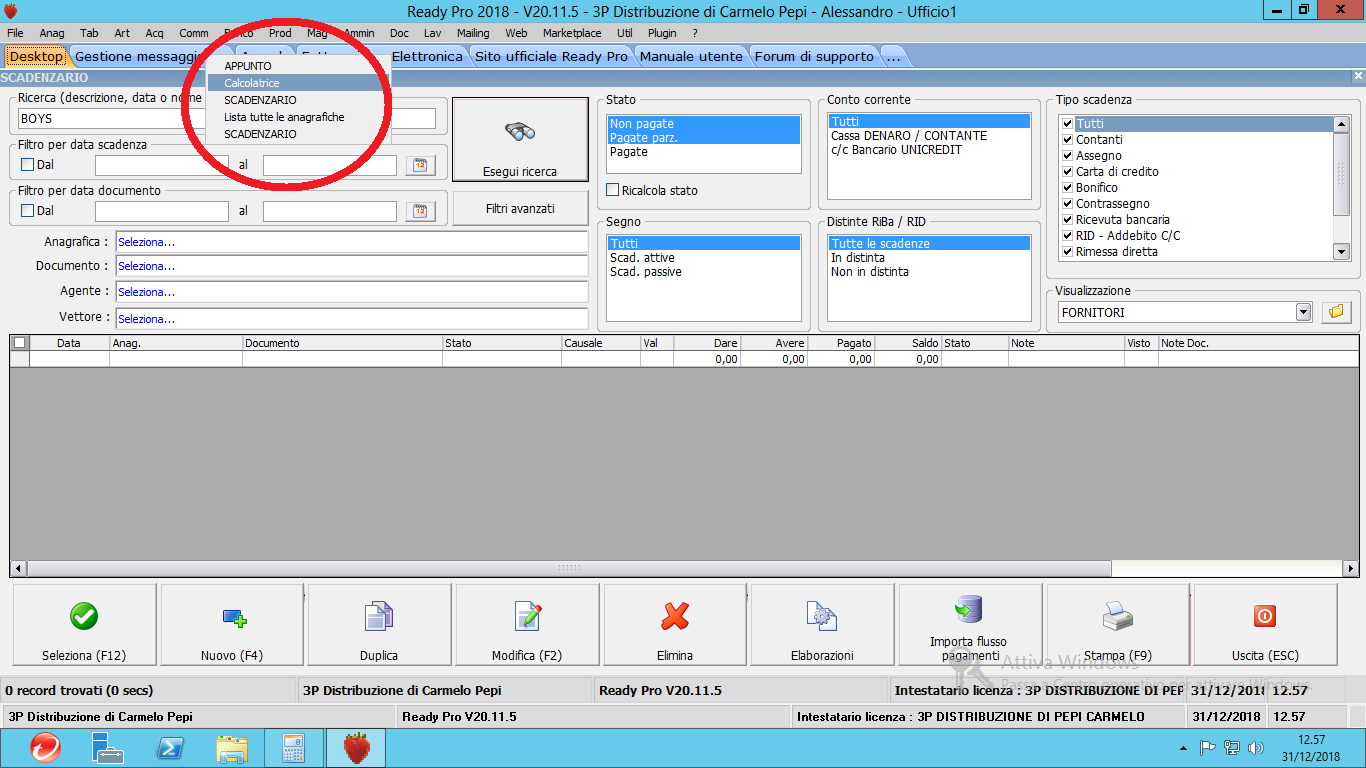1366x768 pixels.
Task: Open PowerShell from the taskbar
Action: tap(170, 748)
